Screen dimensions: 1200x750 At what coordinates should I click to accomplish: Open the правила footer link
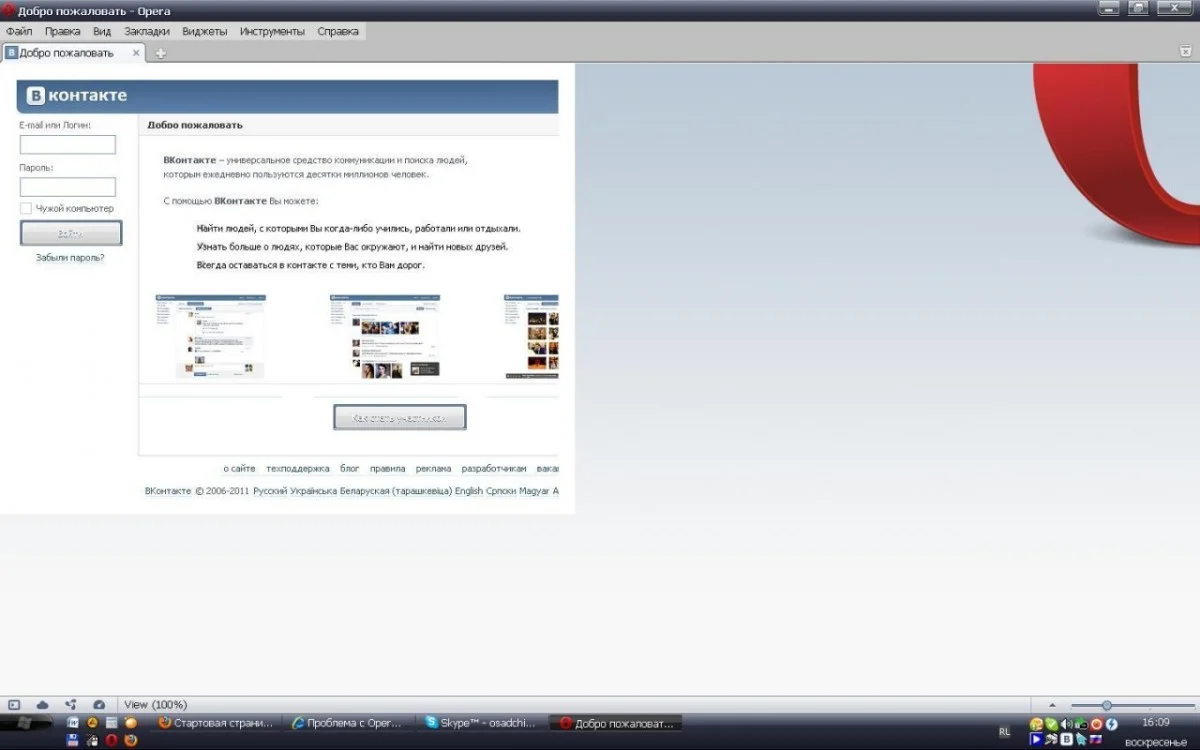(x=387, y=468)
